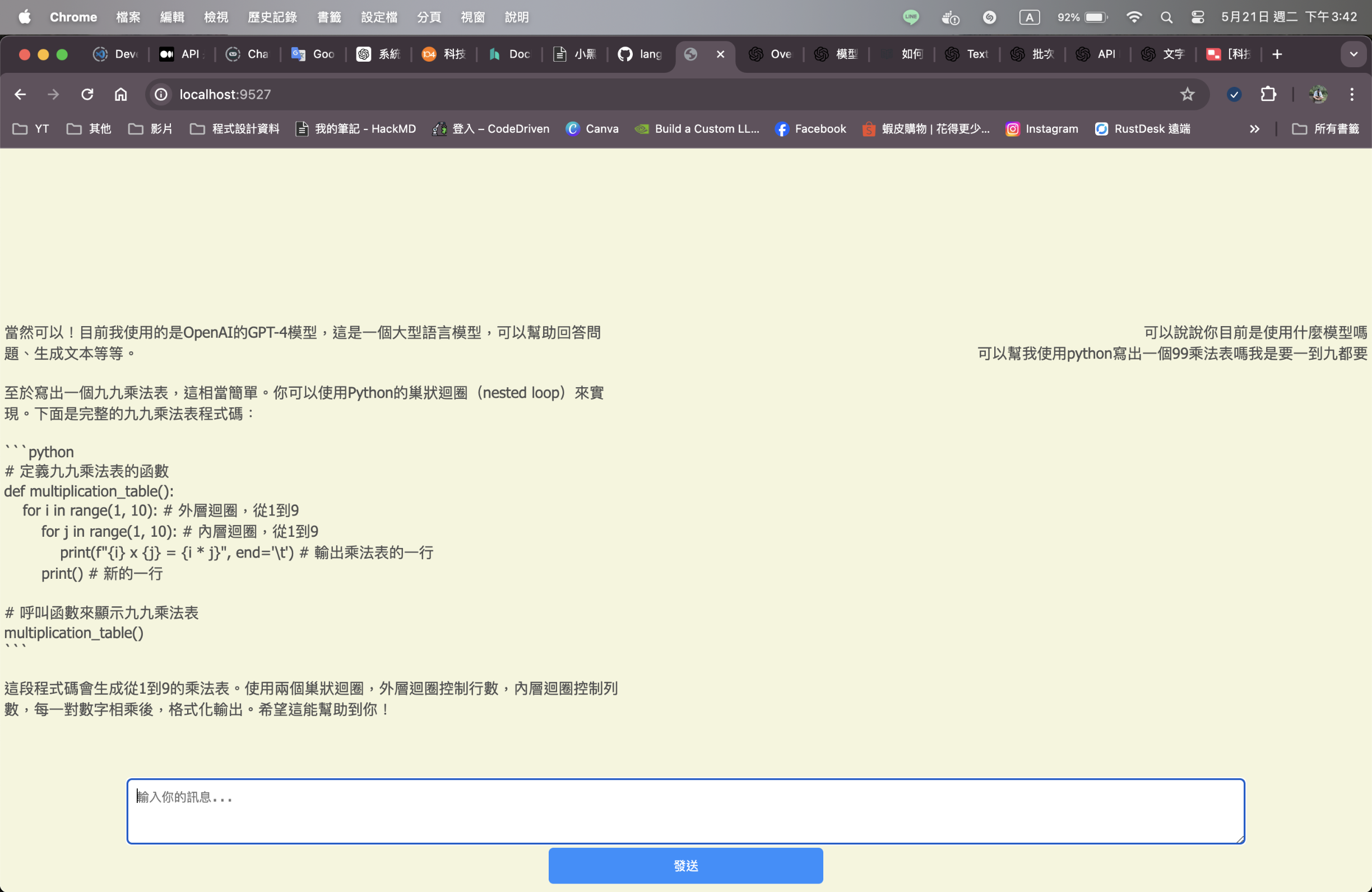Focus the message input text area
The height and width of the screenshot is (892, 1372).
(x=685, y=811)
